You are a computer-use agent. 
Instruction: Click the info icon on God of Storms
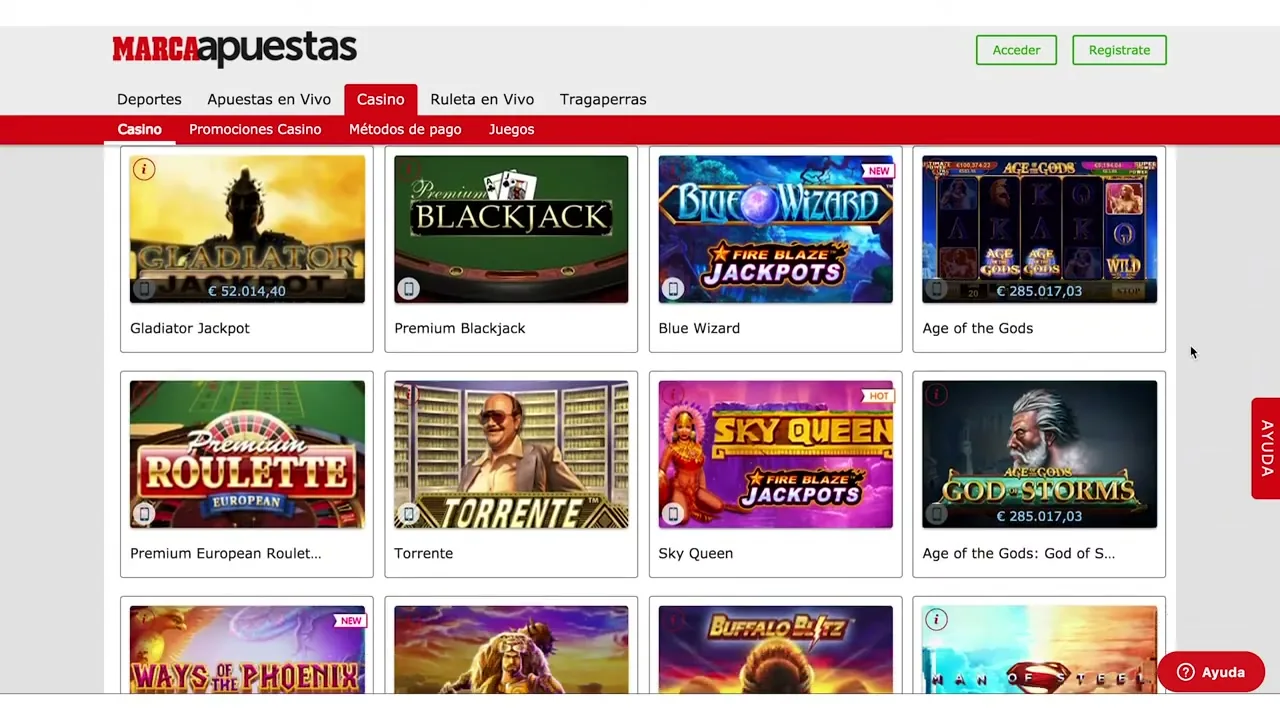[936, 395]
